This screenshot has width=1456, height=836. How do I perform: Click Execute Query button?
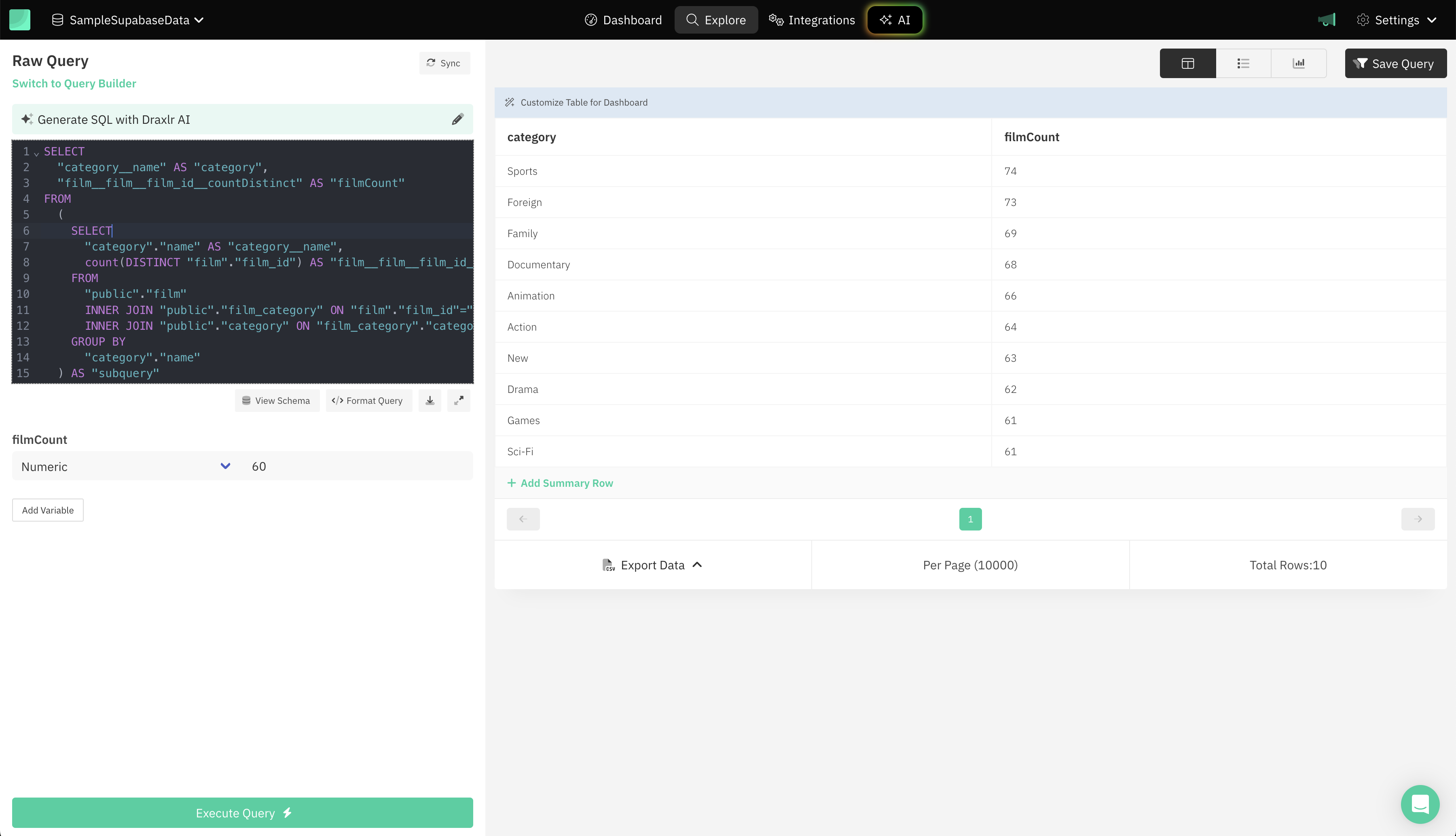click(242, 813)
